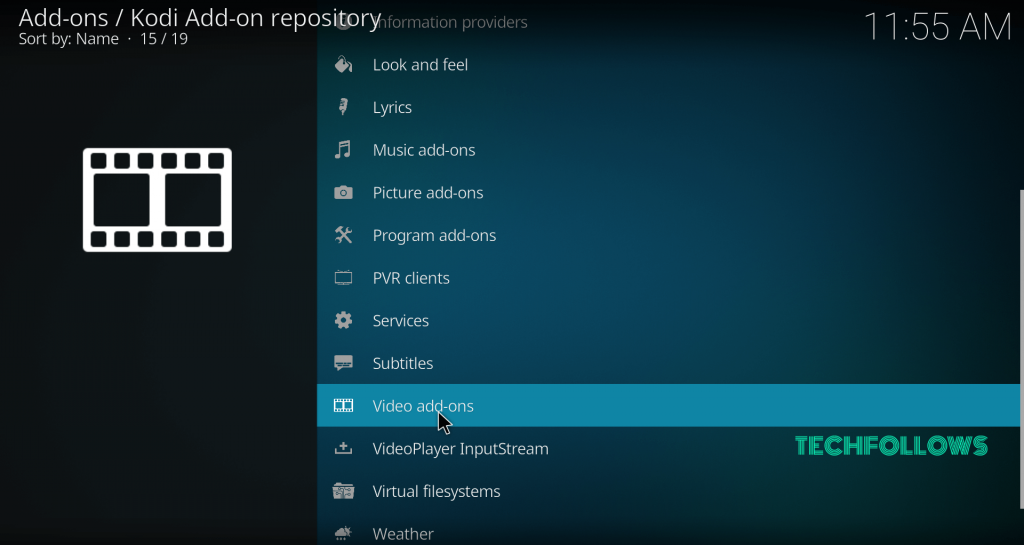Click the 11:55 AM clock
This screenshot has height=545, width=1024.
click(x=938, y=27)
